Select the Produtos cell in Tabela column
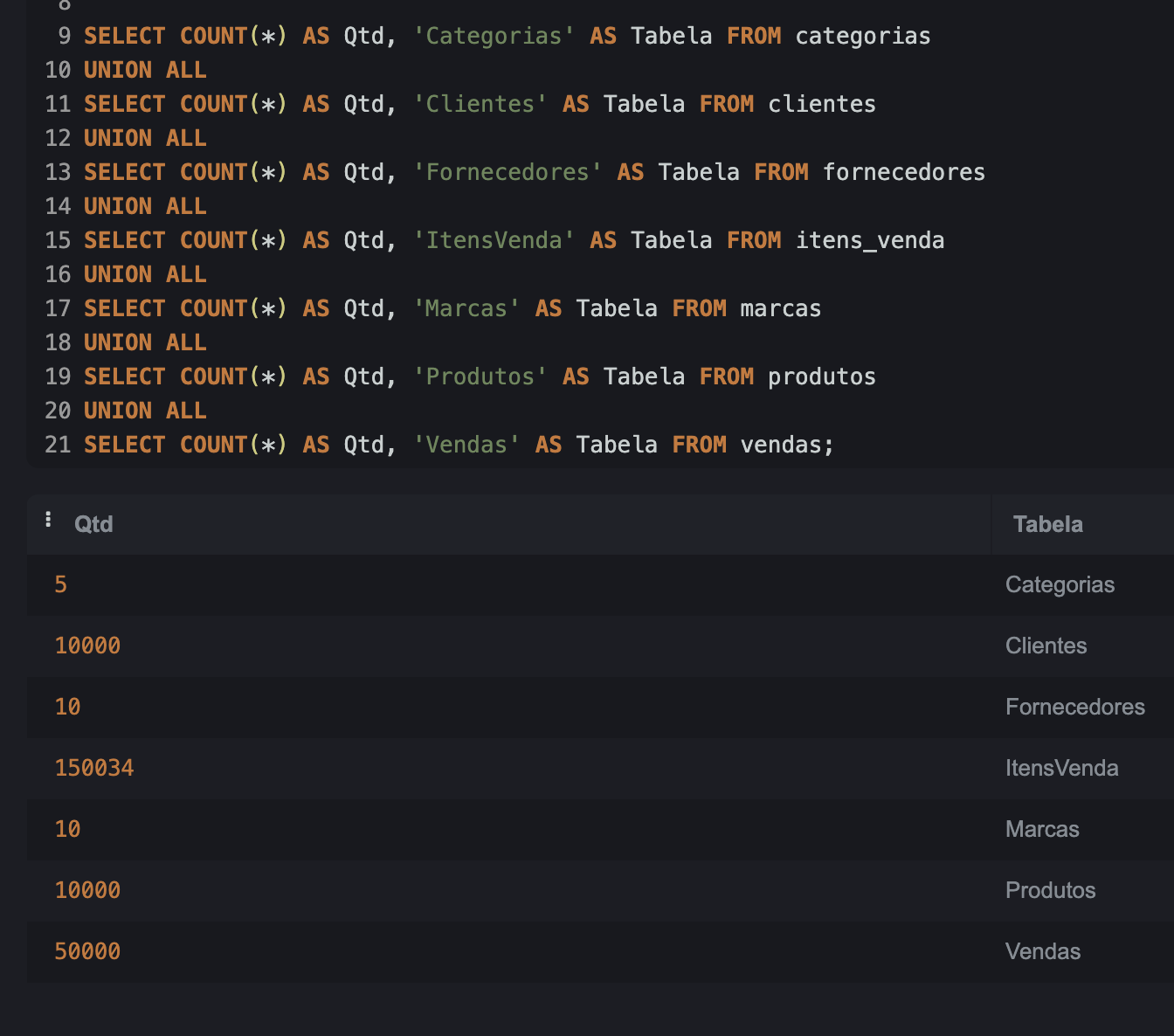This screenshot has height=1036, width=1174. (x=1050, y=890)
